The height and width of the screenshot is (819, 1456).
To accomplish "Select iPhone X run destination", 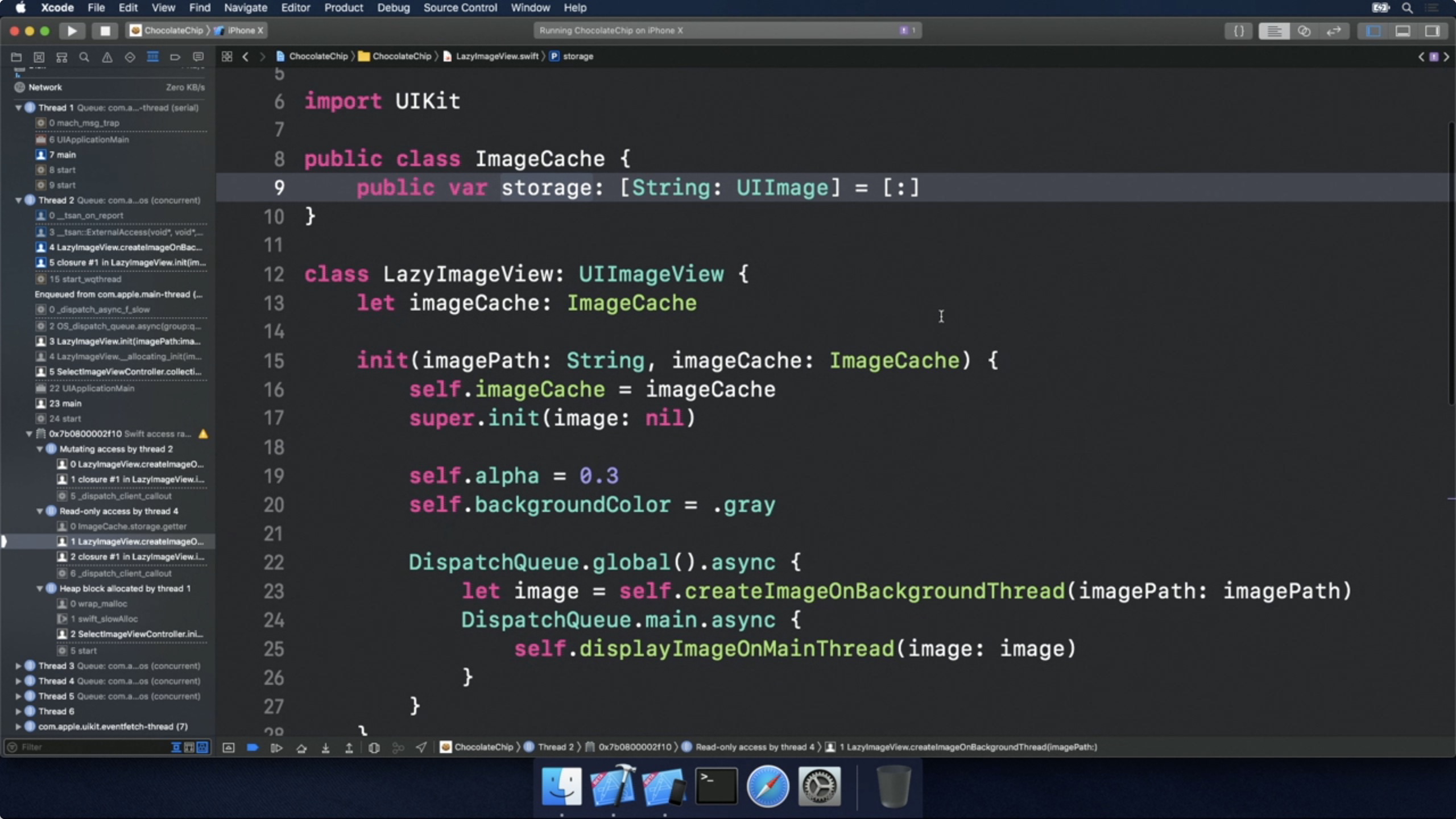I will point(245,31).
